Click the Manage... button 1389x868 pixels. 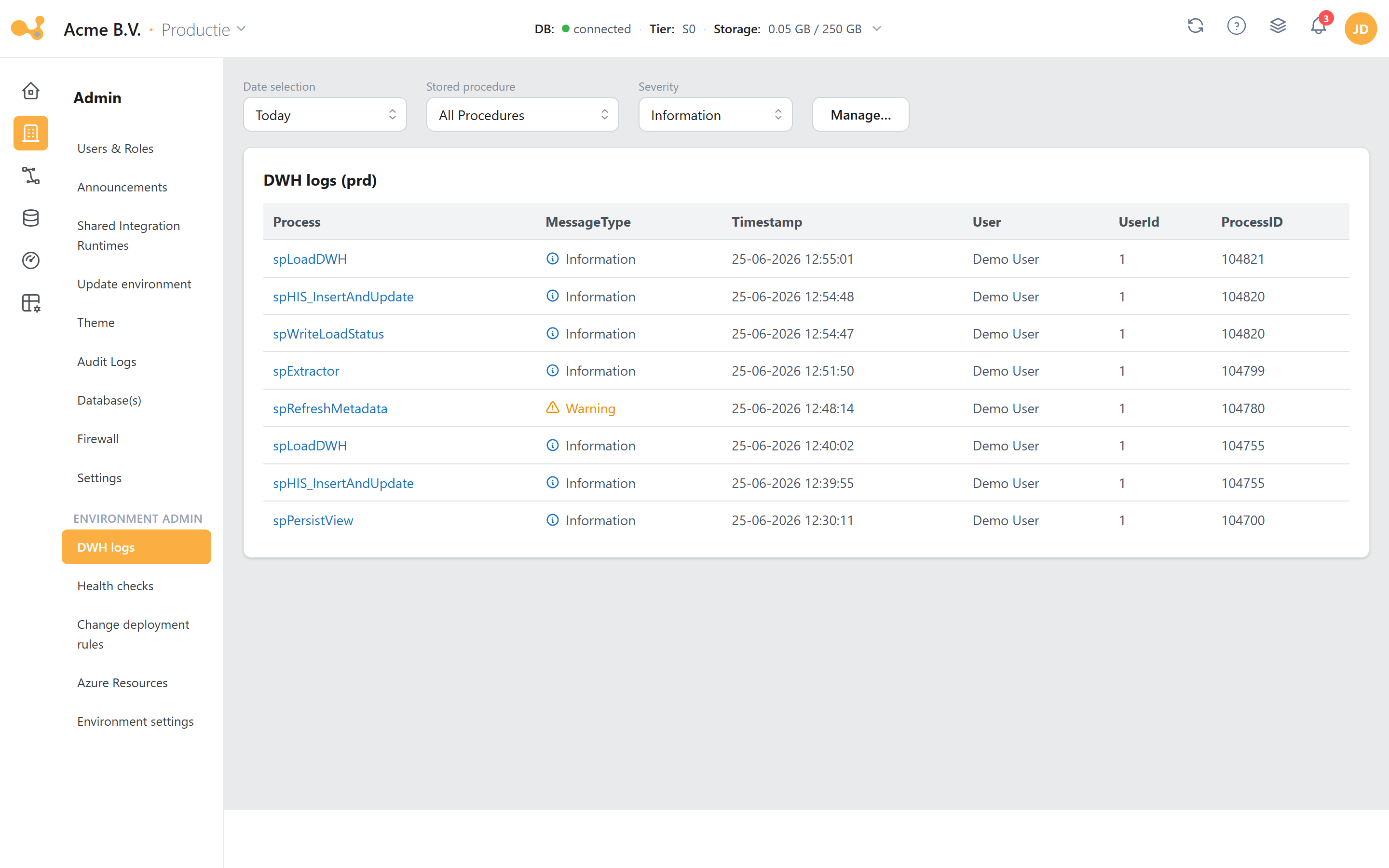coord(860,115)
